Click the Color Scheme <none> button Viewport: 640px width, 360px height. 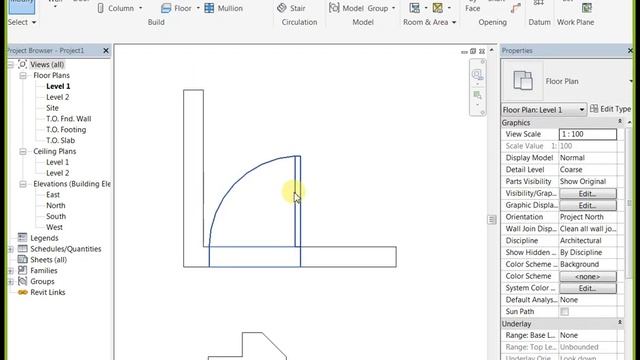[x=588, y=276]
